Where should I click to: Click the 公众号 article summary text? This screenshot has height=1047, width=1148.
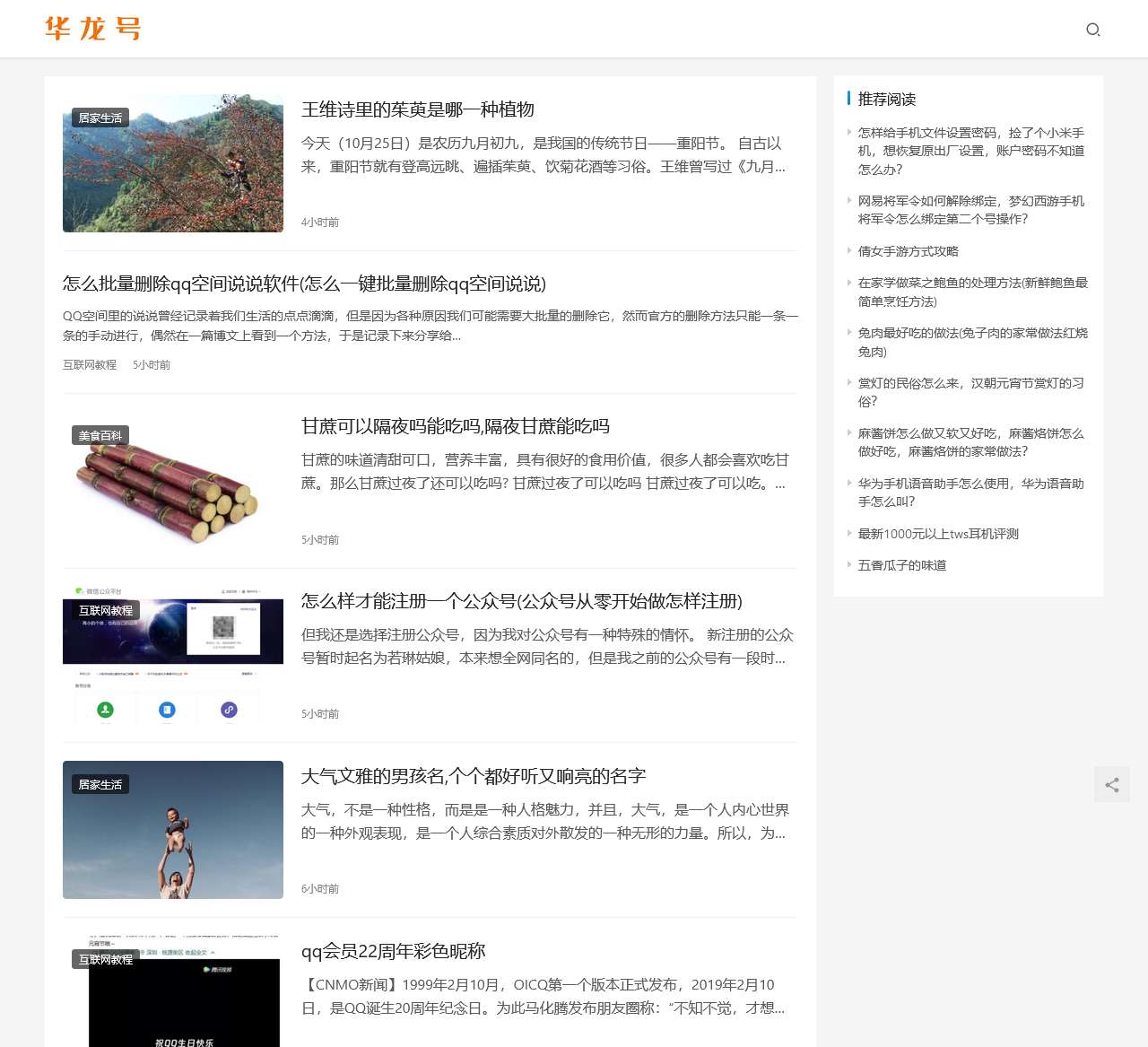pos(547,647)
